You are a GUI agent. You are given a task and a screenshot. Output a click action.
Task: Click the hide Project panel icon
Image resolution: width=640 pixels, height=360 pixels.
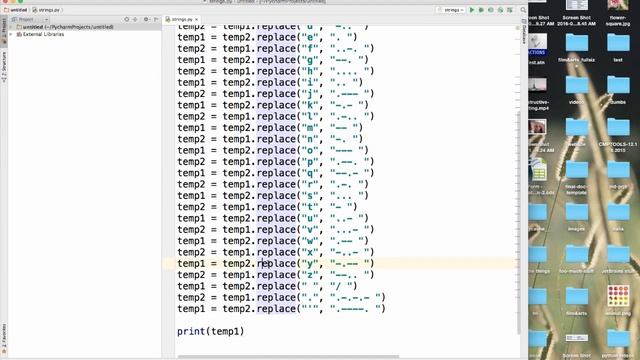click(156, 19)
